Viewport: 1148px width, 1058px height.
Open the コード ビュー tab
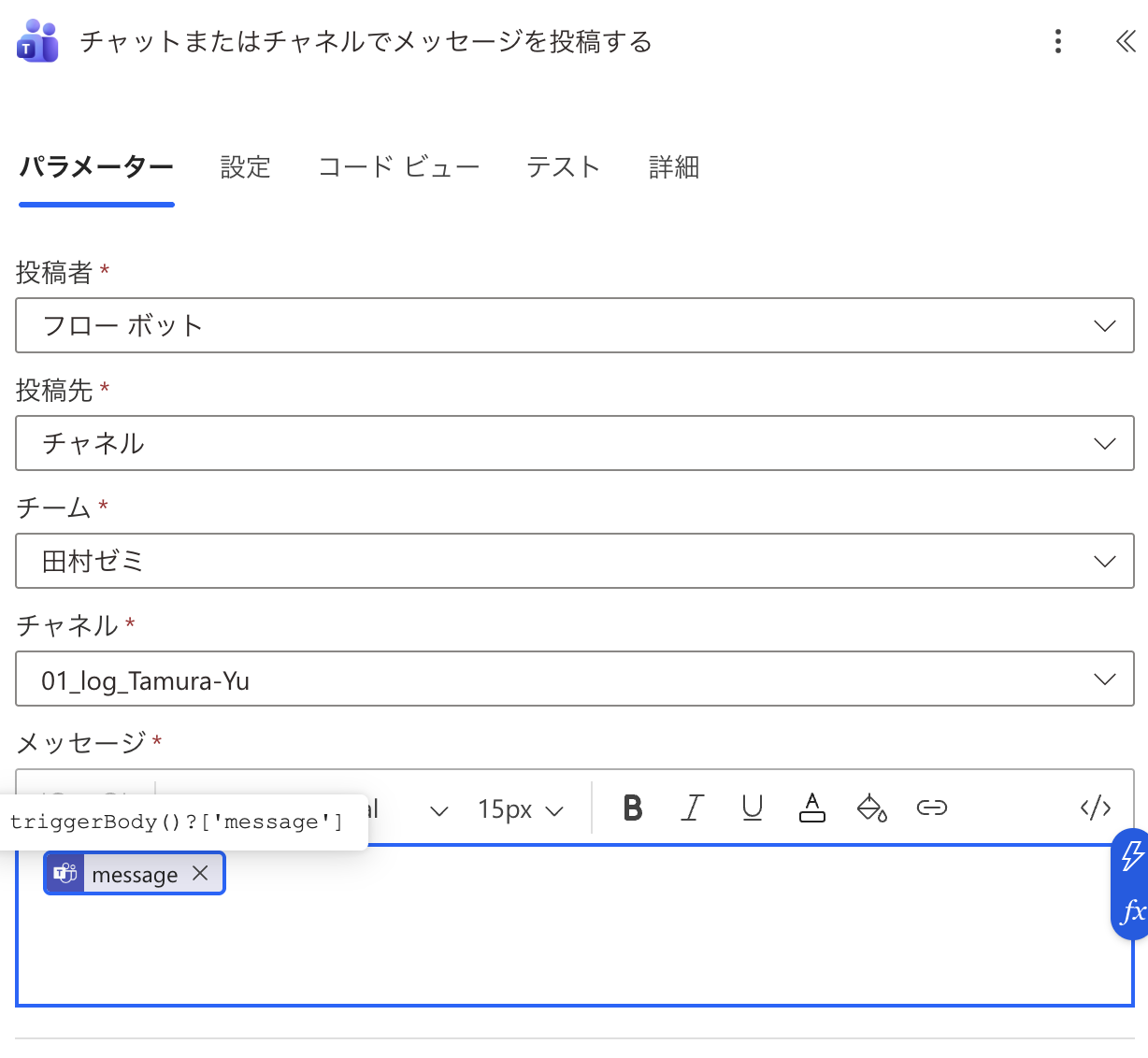[398, 167]
